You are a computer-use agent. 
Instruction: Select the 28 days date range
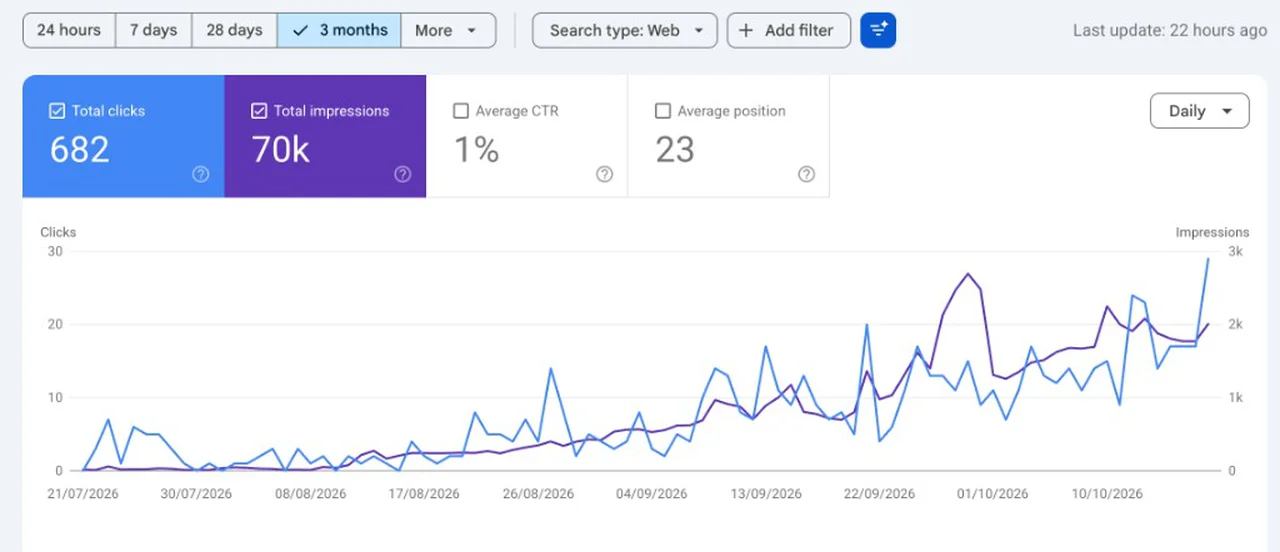(x=234, y=30)
